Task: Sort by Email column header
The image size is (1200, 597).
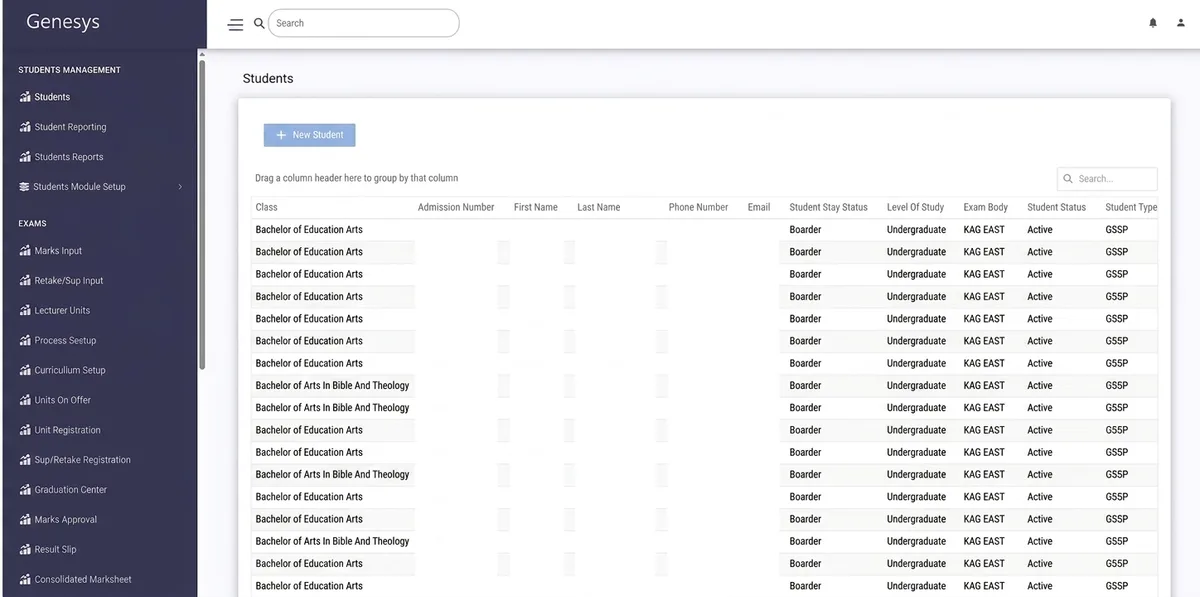Action: (x=759, y=207)
